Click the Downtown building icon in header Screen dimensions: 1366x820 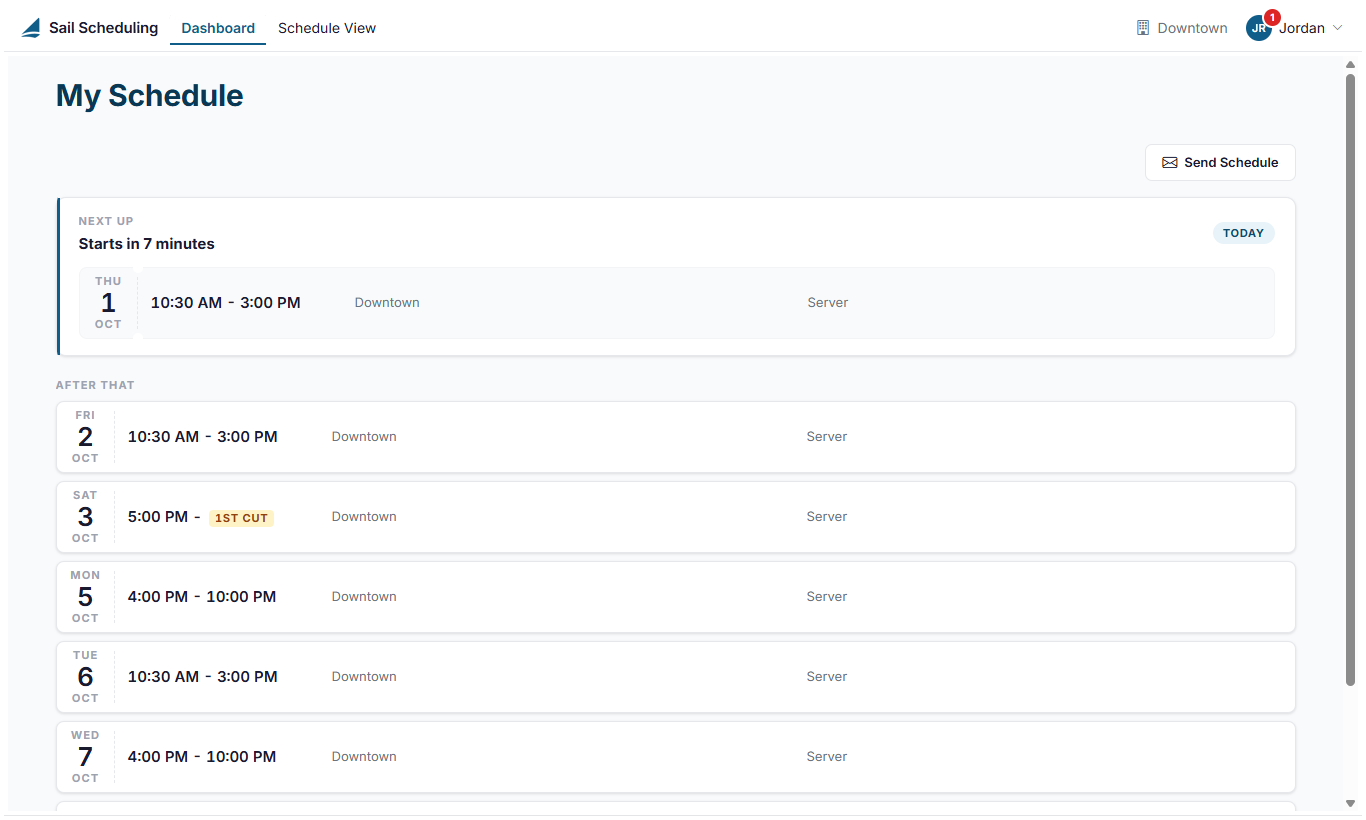[x=1143, y=28]
